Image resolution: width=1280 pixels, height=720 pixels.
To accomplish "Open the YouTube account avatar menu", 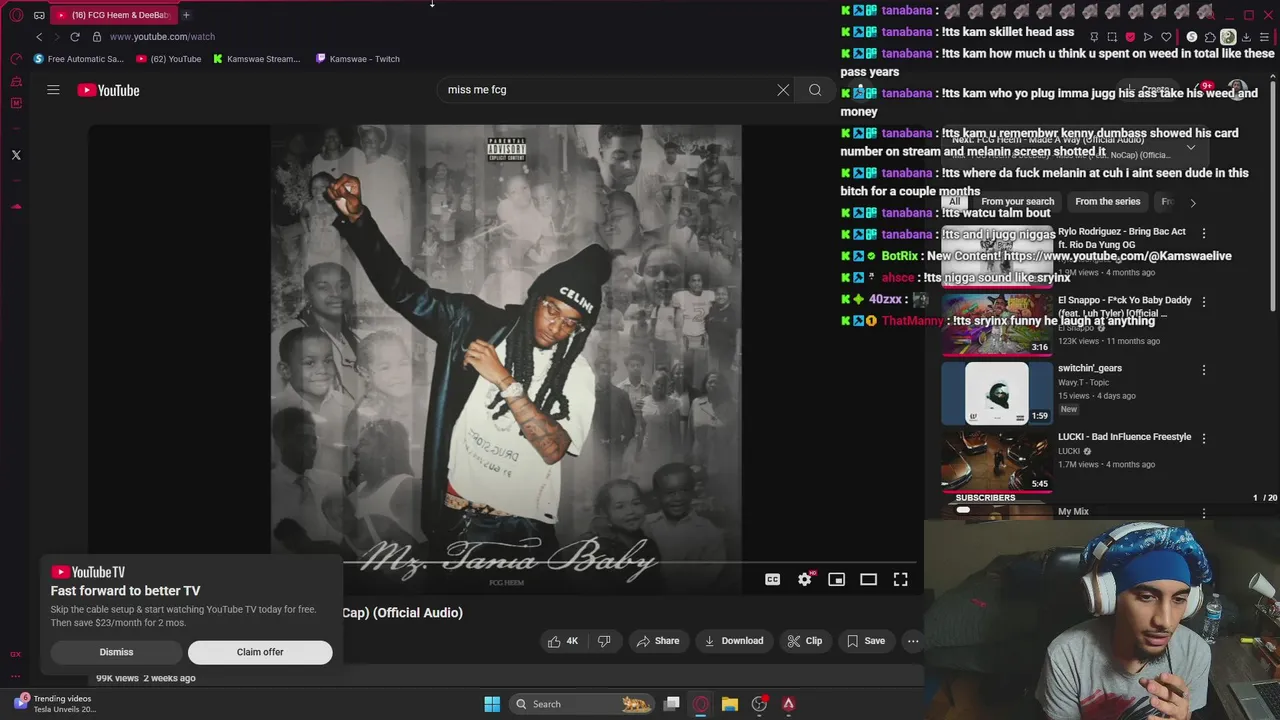I will tap(1238, 90).
